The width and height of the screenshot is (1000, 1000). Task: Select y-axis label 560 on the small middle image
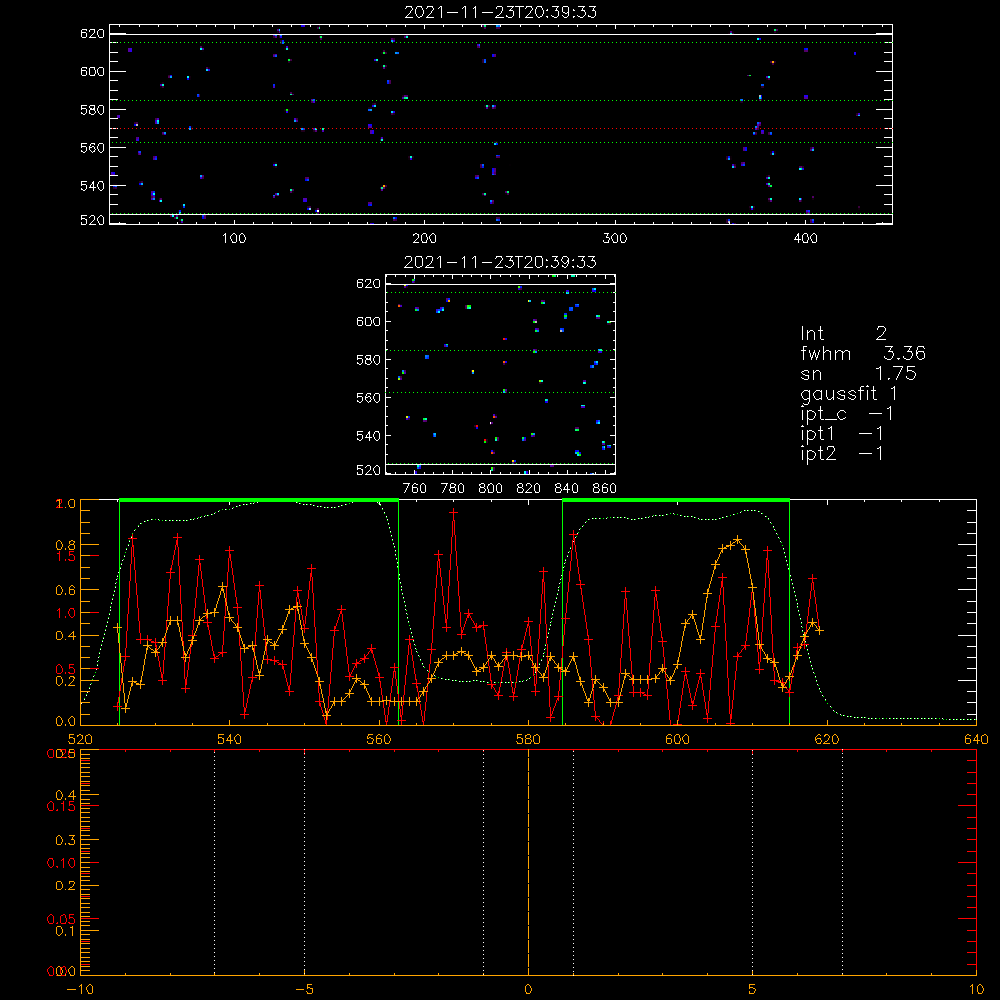click(368, 398)
